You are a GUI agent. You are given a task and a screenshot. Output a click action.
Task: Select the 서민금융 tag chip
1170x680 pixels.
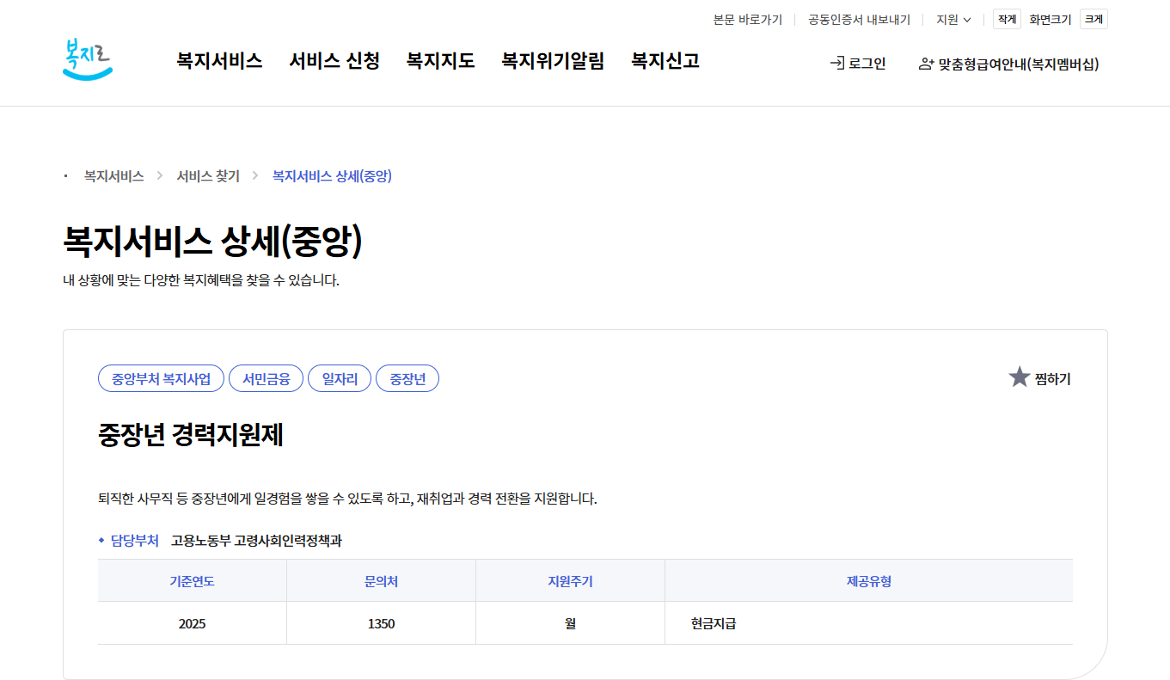pos(265,378)
